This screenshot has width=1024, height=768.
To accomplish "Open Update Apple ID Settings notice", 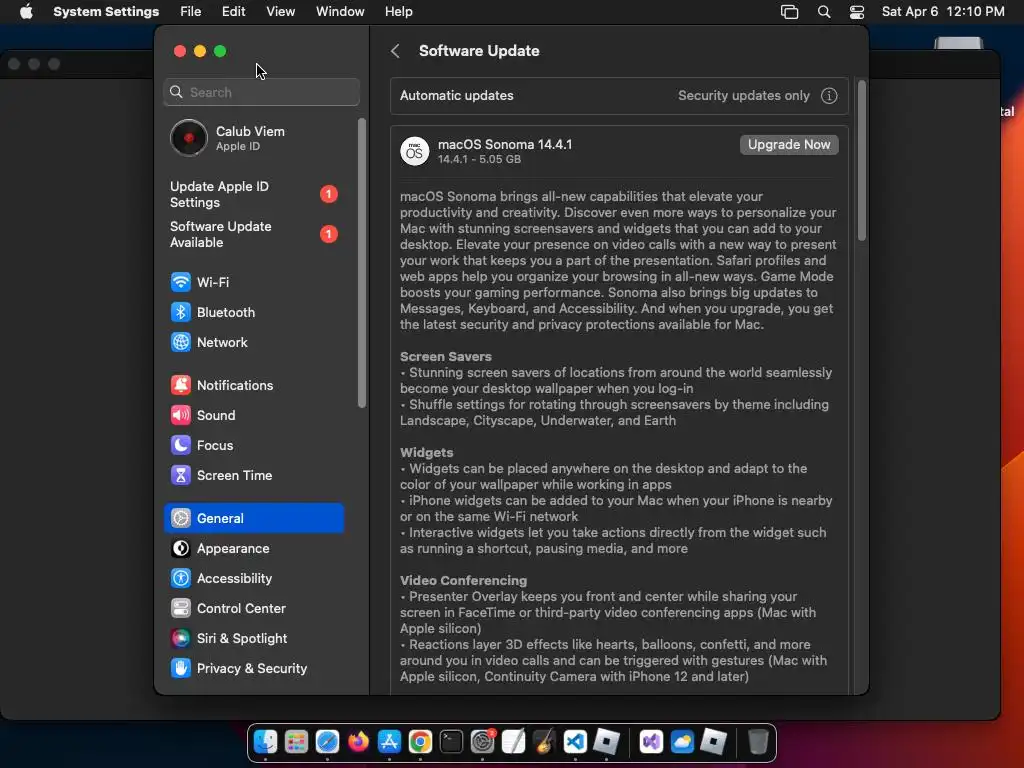I will point(253,194).
